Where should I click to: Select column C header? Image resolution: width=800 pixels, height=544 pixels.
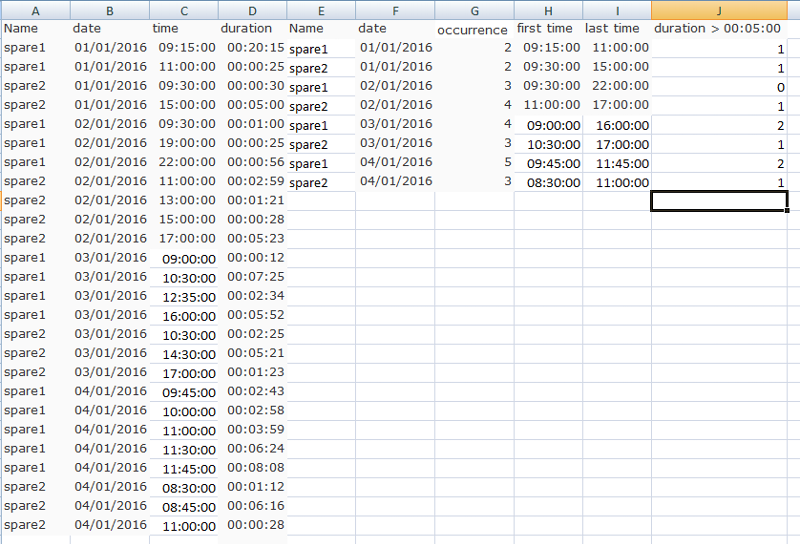pyautogui.click(x=184, y=11)
